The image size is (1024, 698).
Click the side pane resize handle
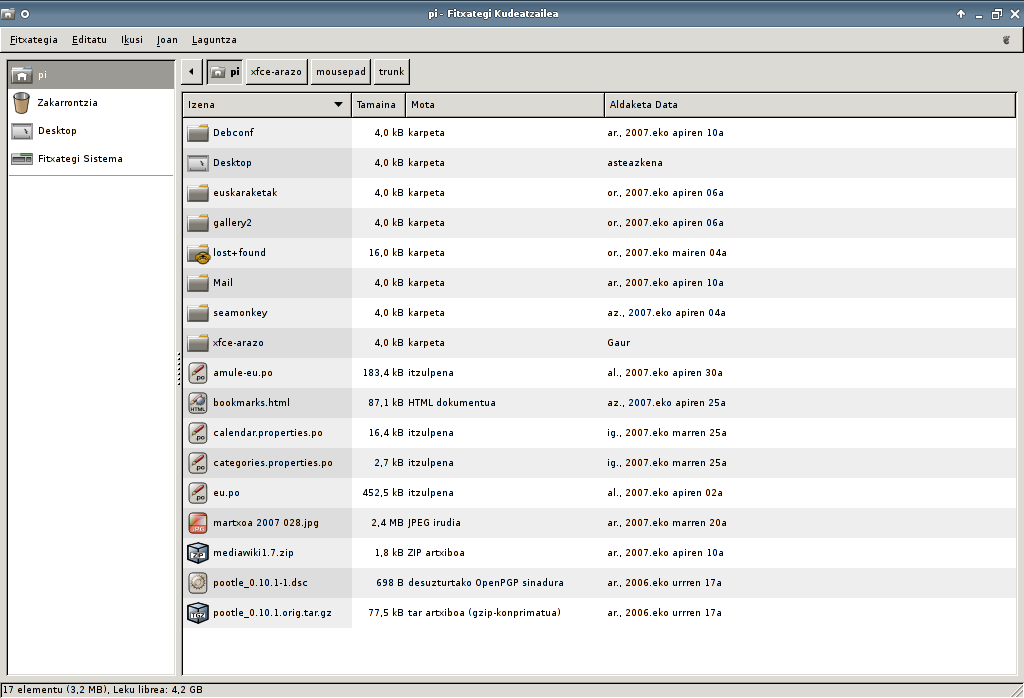click(x=178, y=370)
